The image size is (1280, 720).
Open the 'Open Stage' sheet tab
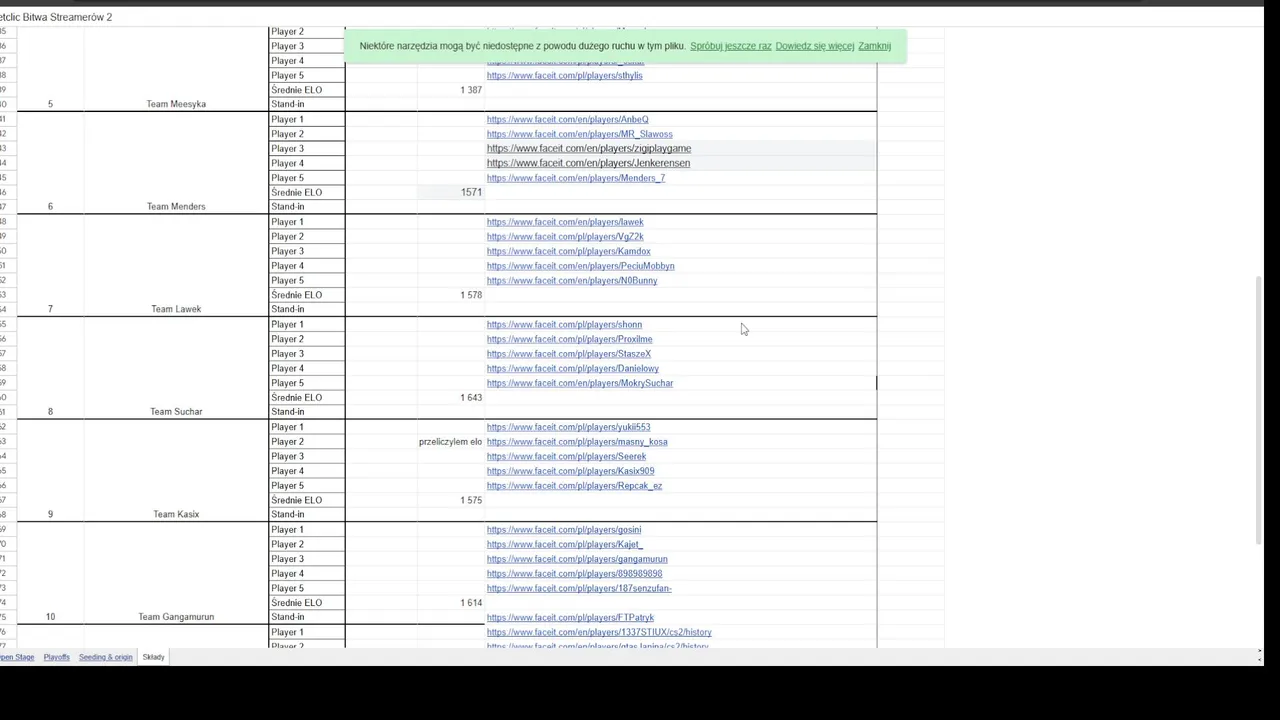(x=16, y=657)
